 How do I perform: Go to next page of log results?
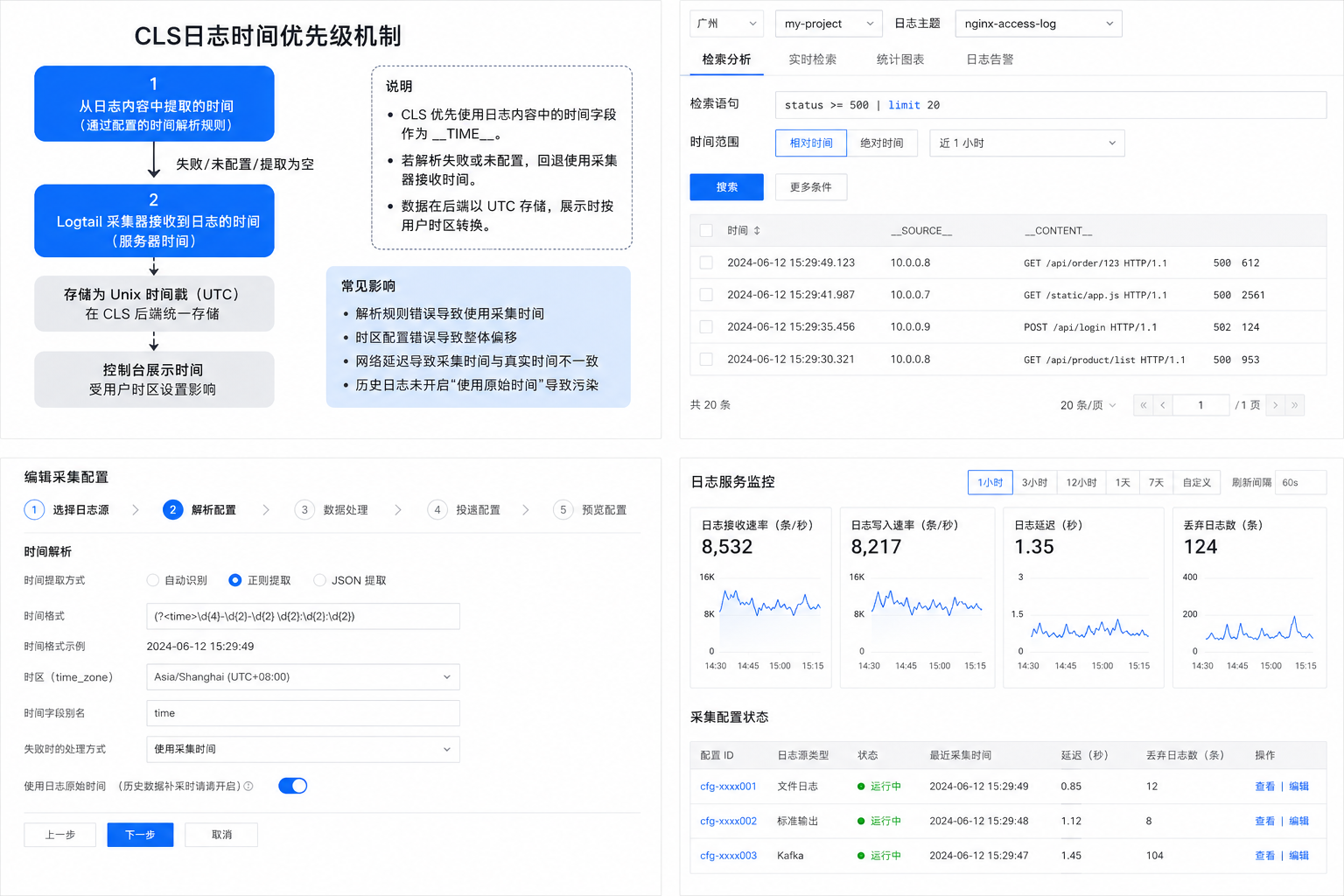pos(1276,405)
